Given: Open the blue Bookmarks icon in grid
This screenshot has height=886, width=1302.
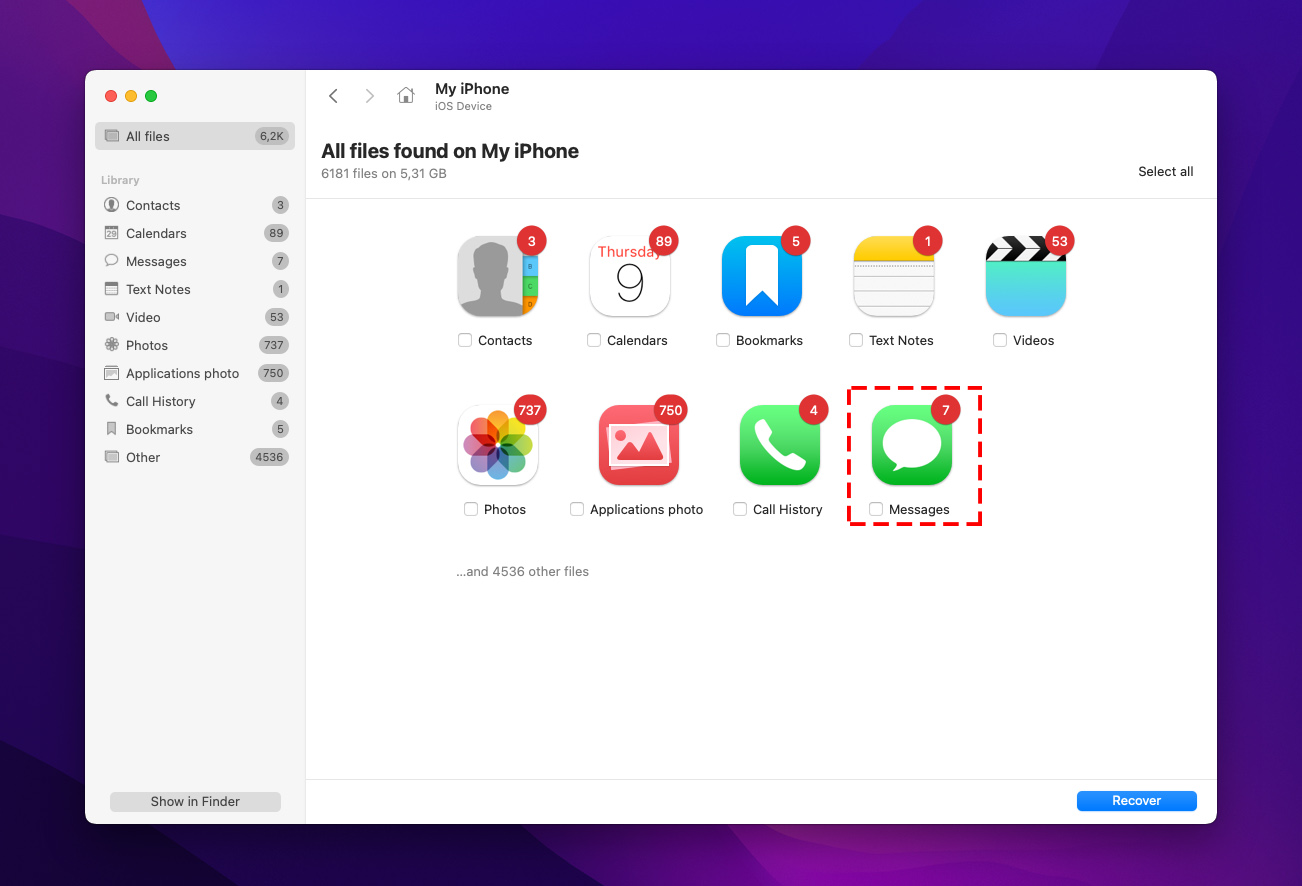Looking at the screenshot, I should (762, 277).
